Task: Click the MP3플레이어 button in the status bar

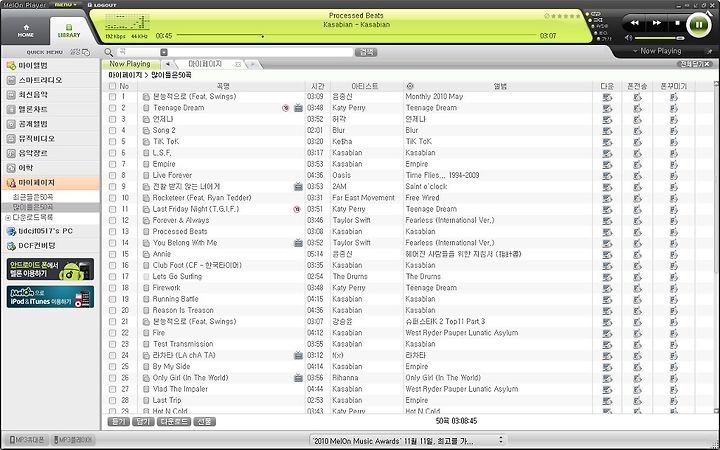Action: click(x=74, y=440)
